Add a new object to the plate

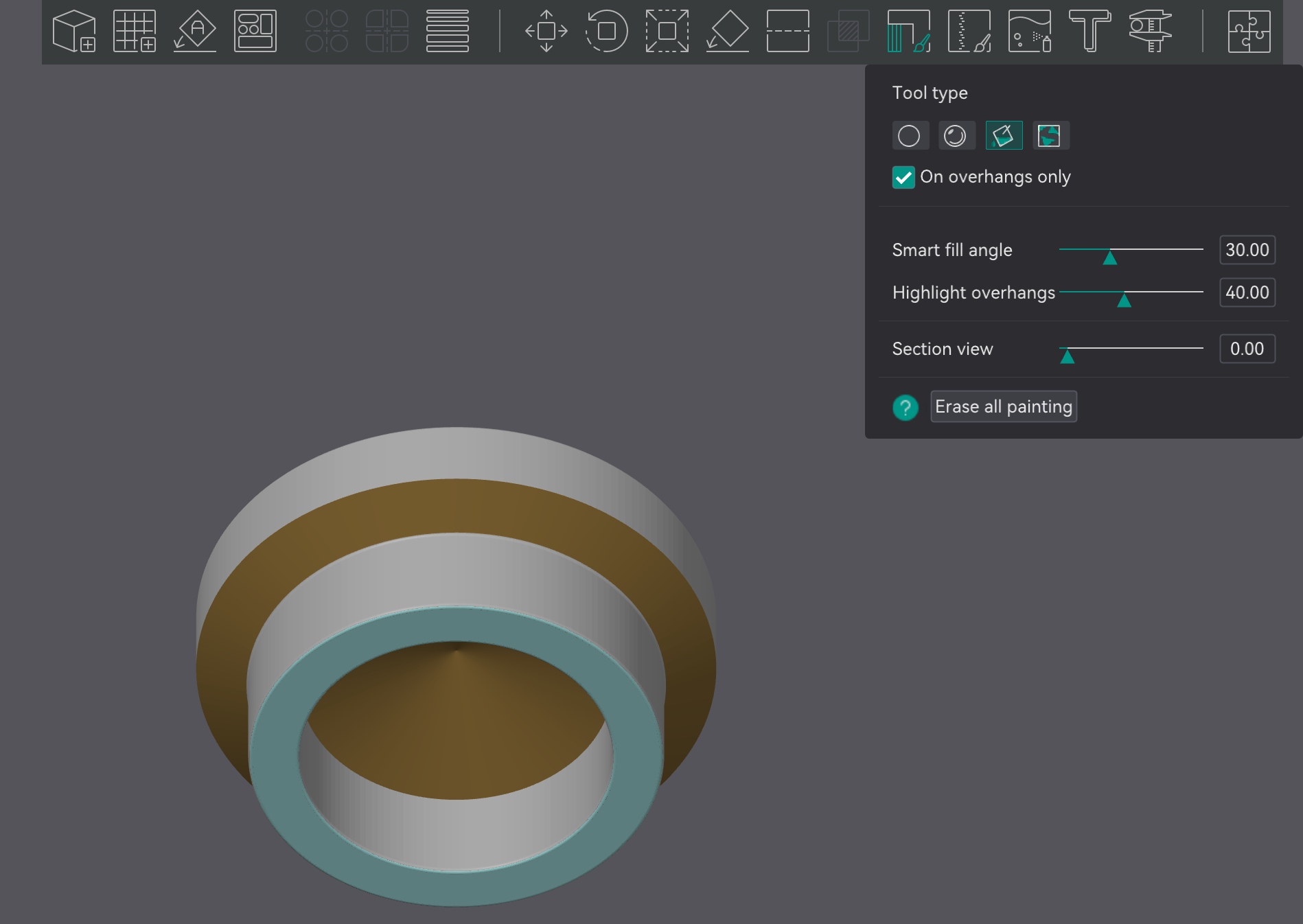(x=74, y=31)
